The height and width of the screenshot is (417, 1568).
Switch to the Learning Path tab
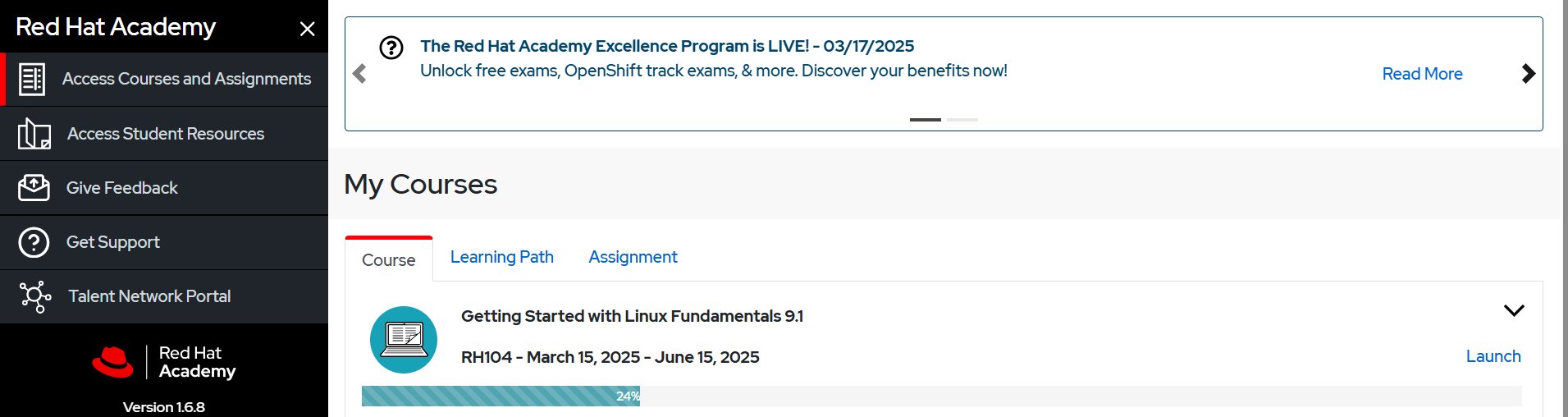[502, 257]
